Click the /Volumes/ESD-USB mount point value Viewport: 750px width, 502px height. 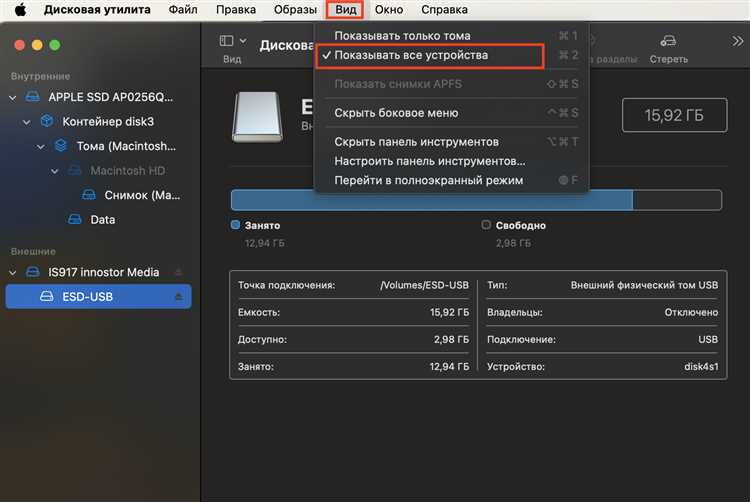tap(424, 285)
